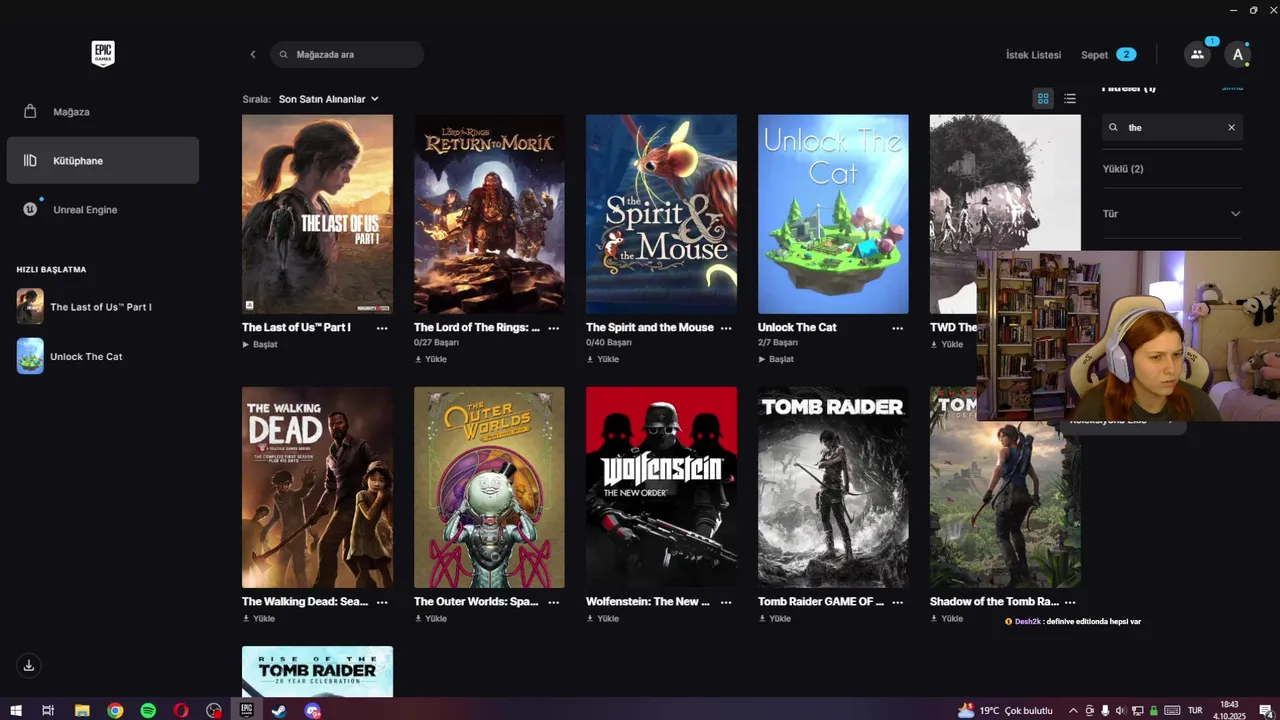Screen dimensions: 1280x720
Task: Open options for Shadow of the Tomb Raider
Action: point(1070,602)
